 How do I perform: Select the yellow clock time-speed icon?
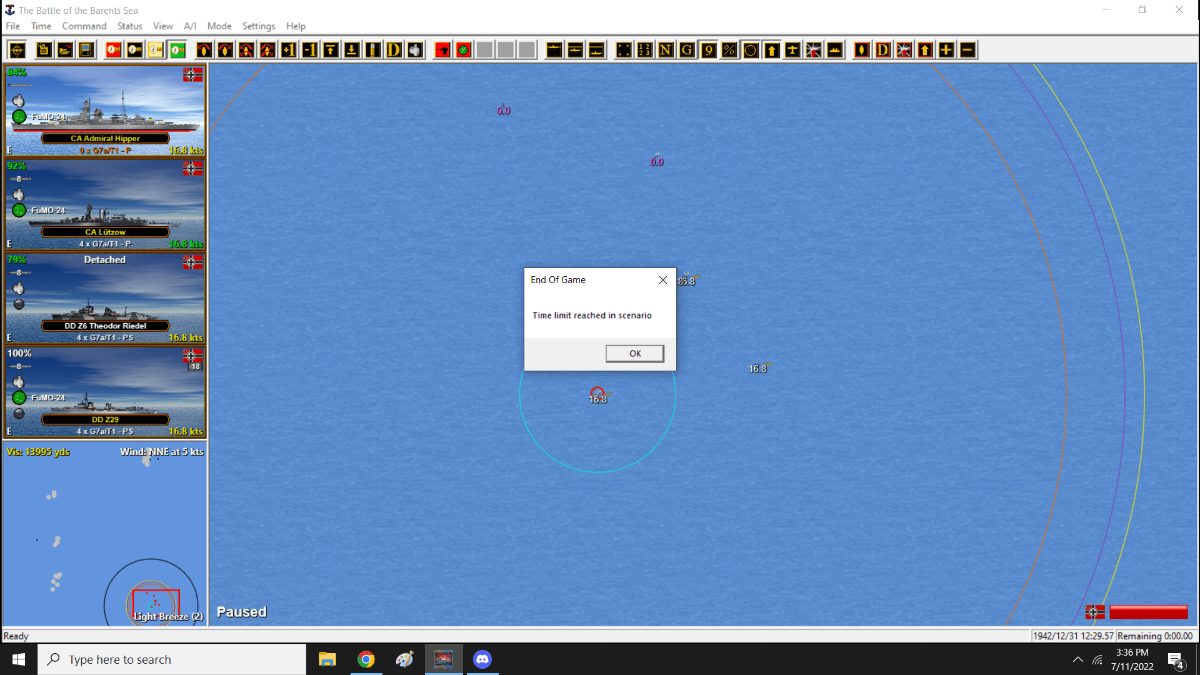pos(155,50)
